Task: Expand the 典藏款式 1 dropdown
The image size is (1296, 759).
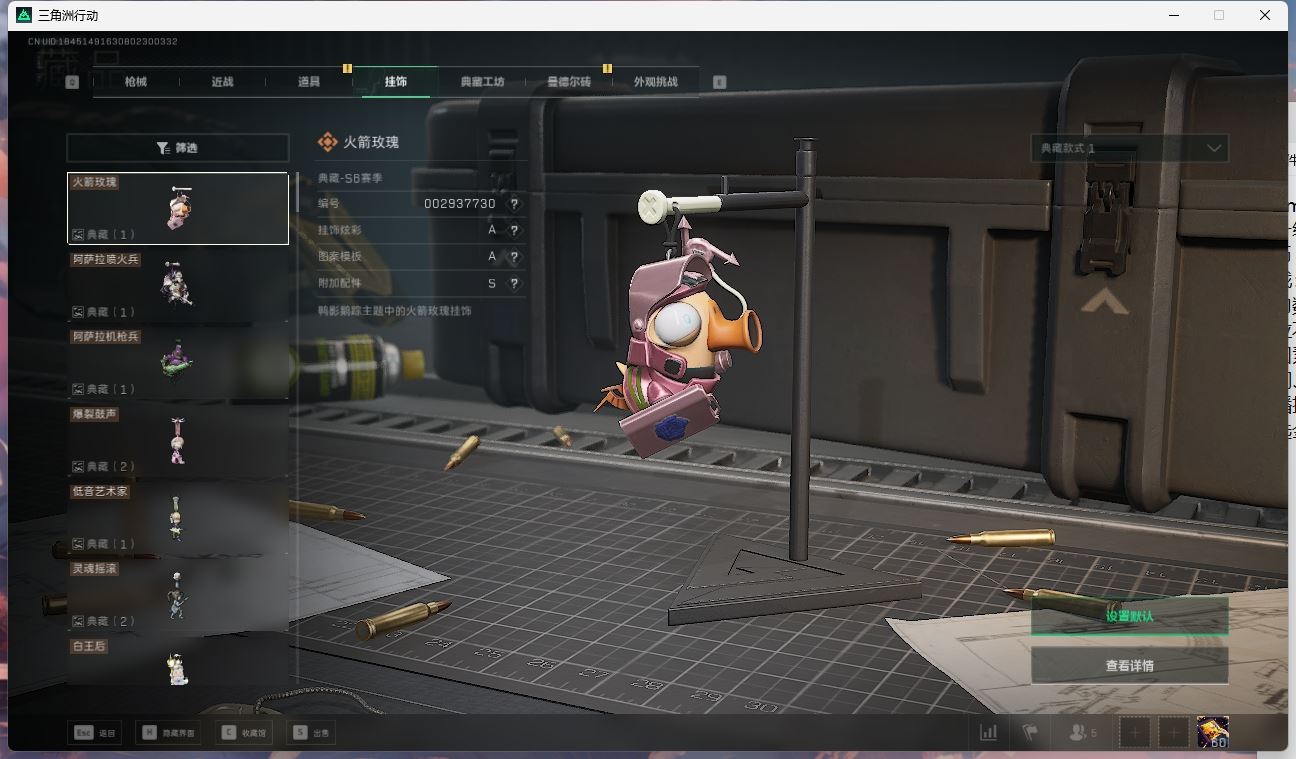Action: (x=1129, y=148)
